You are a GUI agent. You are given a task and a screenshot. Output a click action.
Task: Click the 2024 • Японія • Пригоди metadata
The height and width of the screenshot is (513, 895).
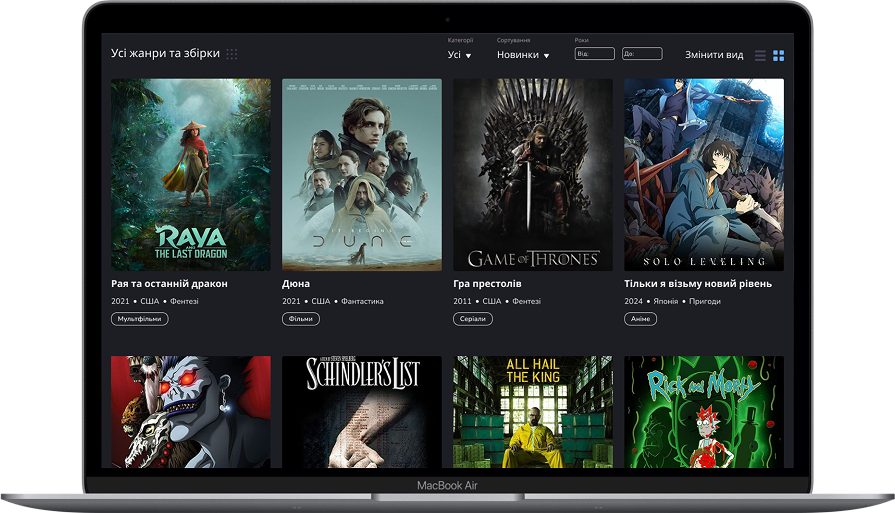(x=672, y=301)
